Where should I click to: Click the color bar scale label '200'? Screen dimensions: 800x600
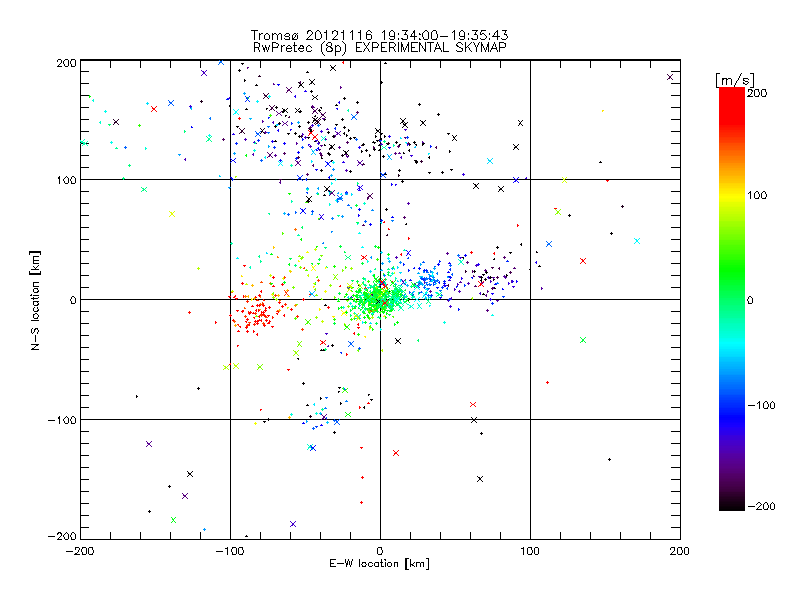(757, 93)
